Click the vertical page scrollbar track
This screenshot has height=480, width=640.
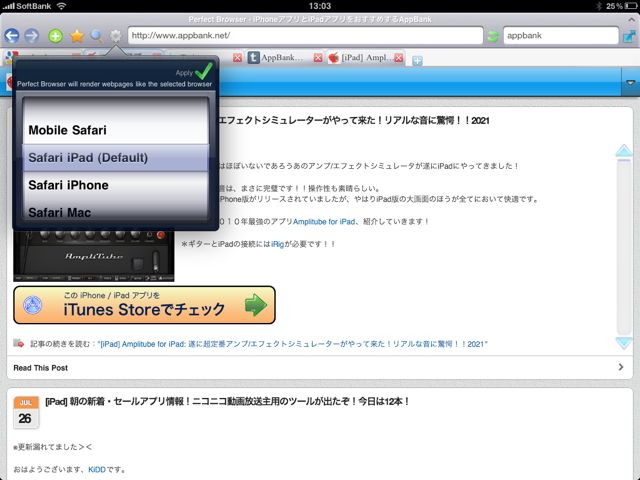click(x=624, y=247)
